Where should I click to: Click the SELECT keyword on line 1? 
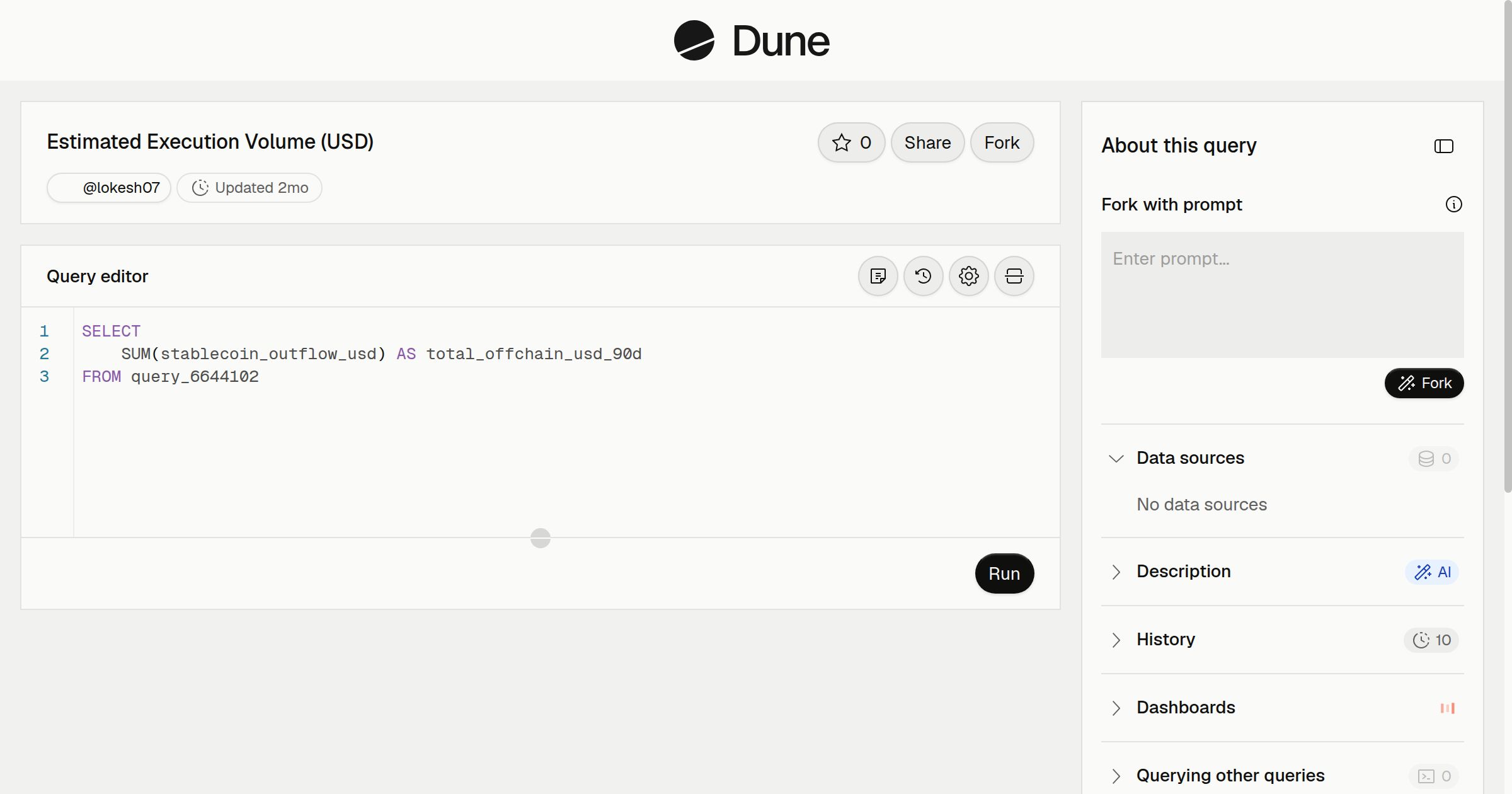coord(111,331)
